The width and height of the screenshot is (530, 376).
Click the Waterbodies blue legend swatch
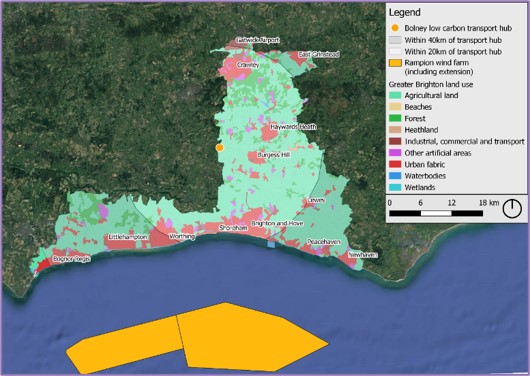395,176
